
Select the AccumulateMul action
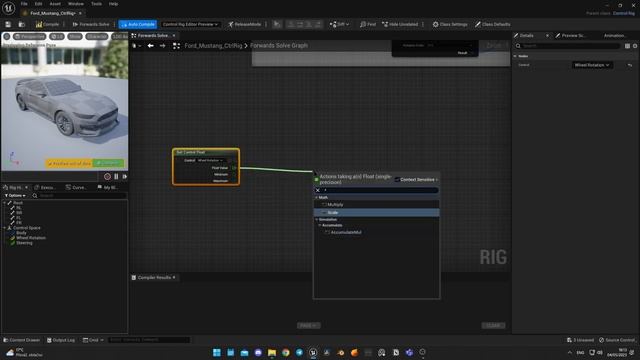point(346,232)
